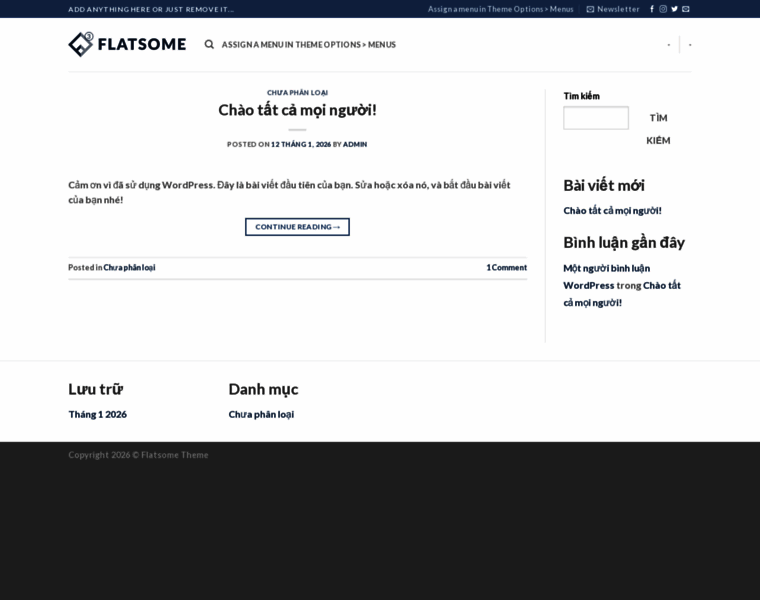
Task: Focus the sidebar search input field
Action: pos(596,118)
